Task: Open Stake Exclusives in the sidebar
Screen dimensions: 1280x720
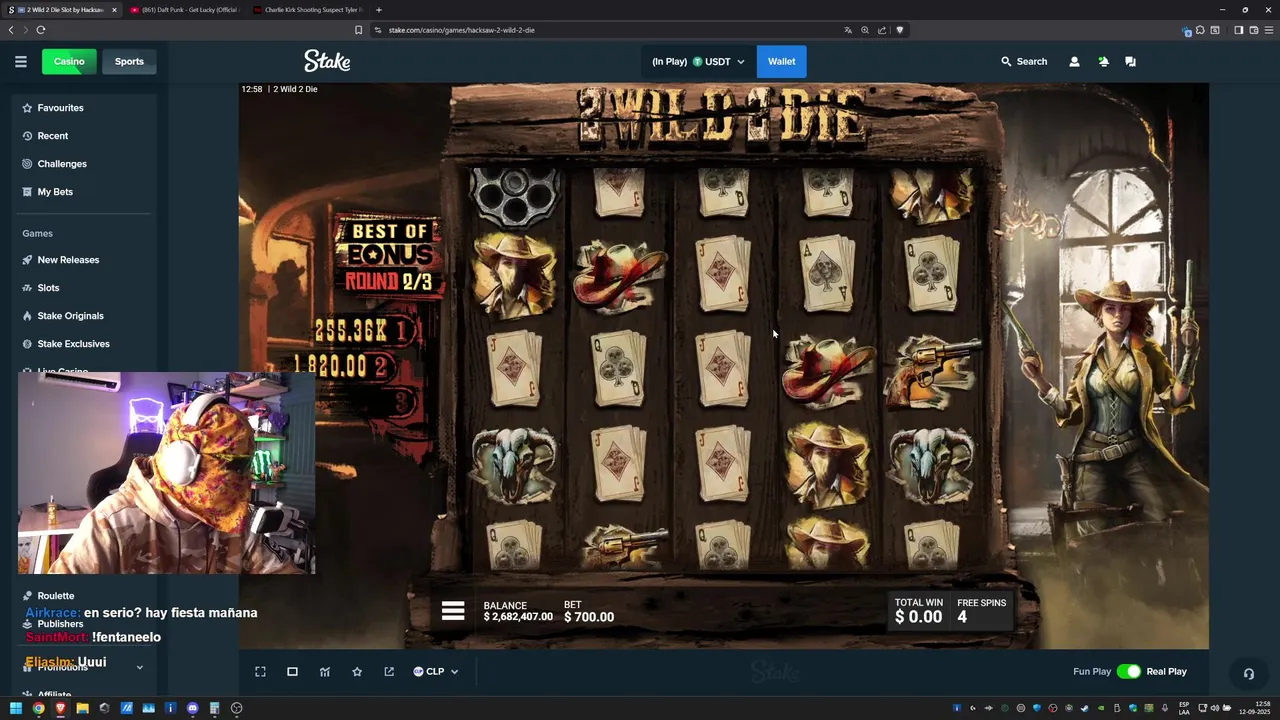Action: (85, 343)
